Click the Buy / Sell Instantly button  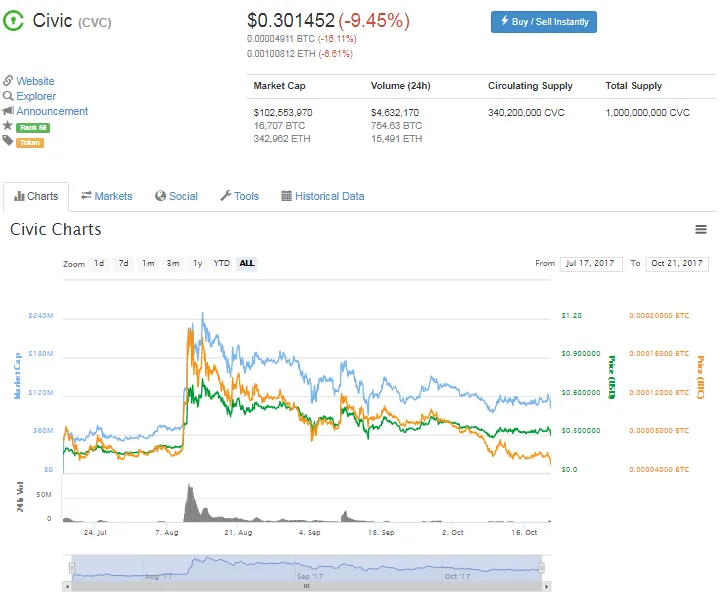(x=544, y=22)
